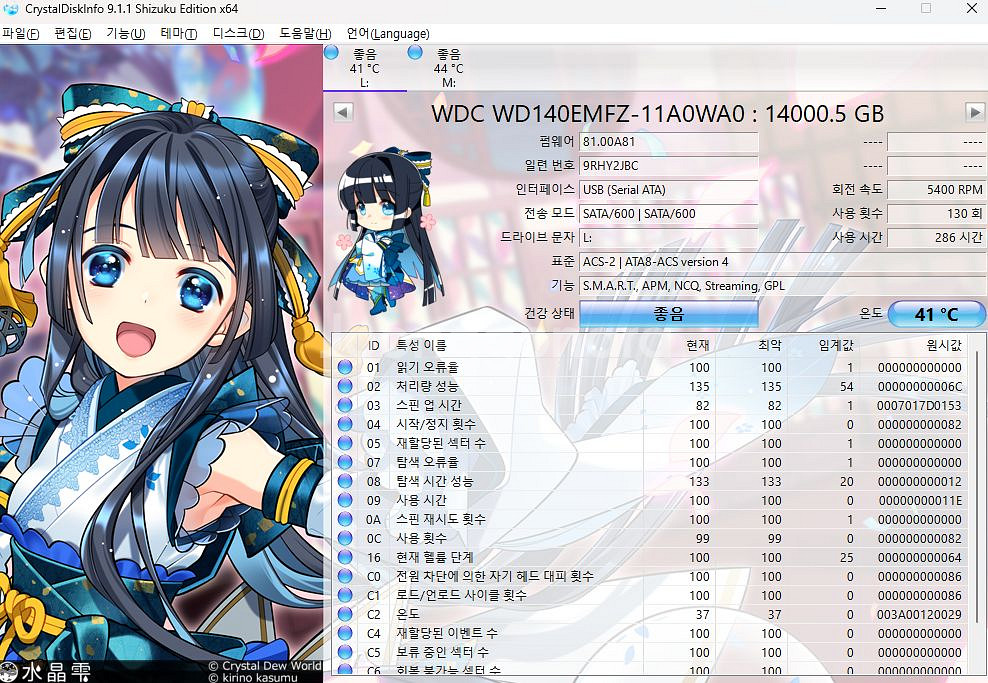Open the 파일(F) menu
Image resolution: width=988 pixels, height=683 pixels.
pos(21,33)
